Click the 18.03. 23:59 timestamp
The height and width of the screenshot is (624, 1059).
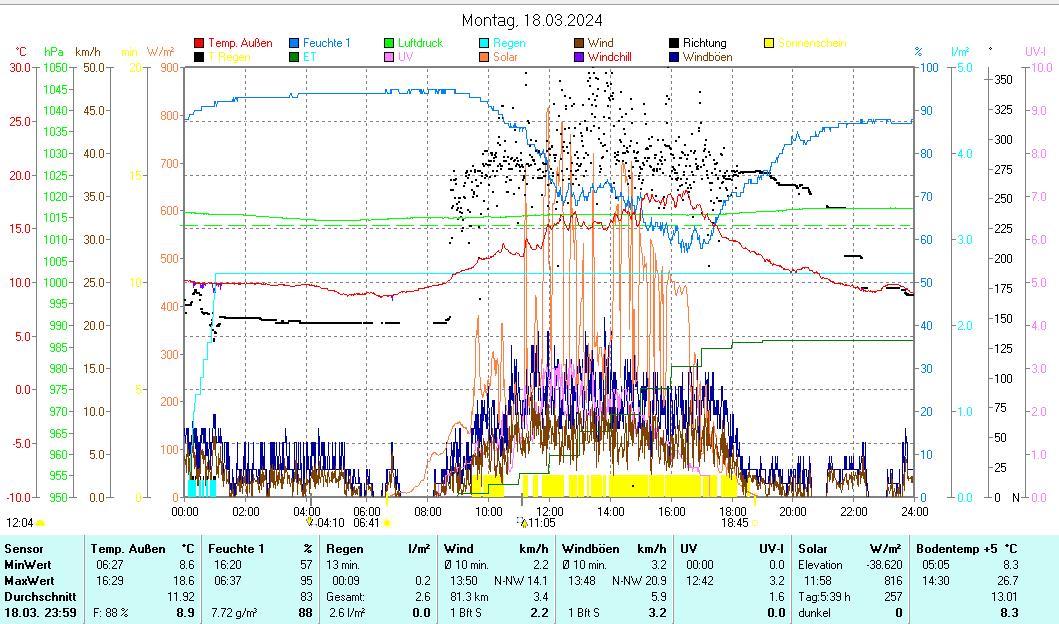(41, 613)
